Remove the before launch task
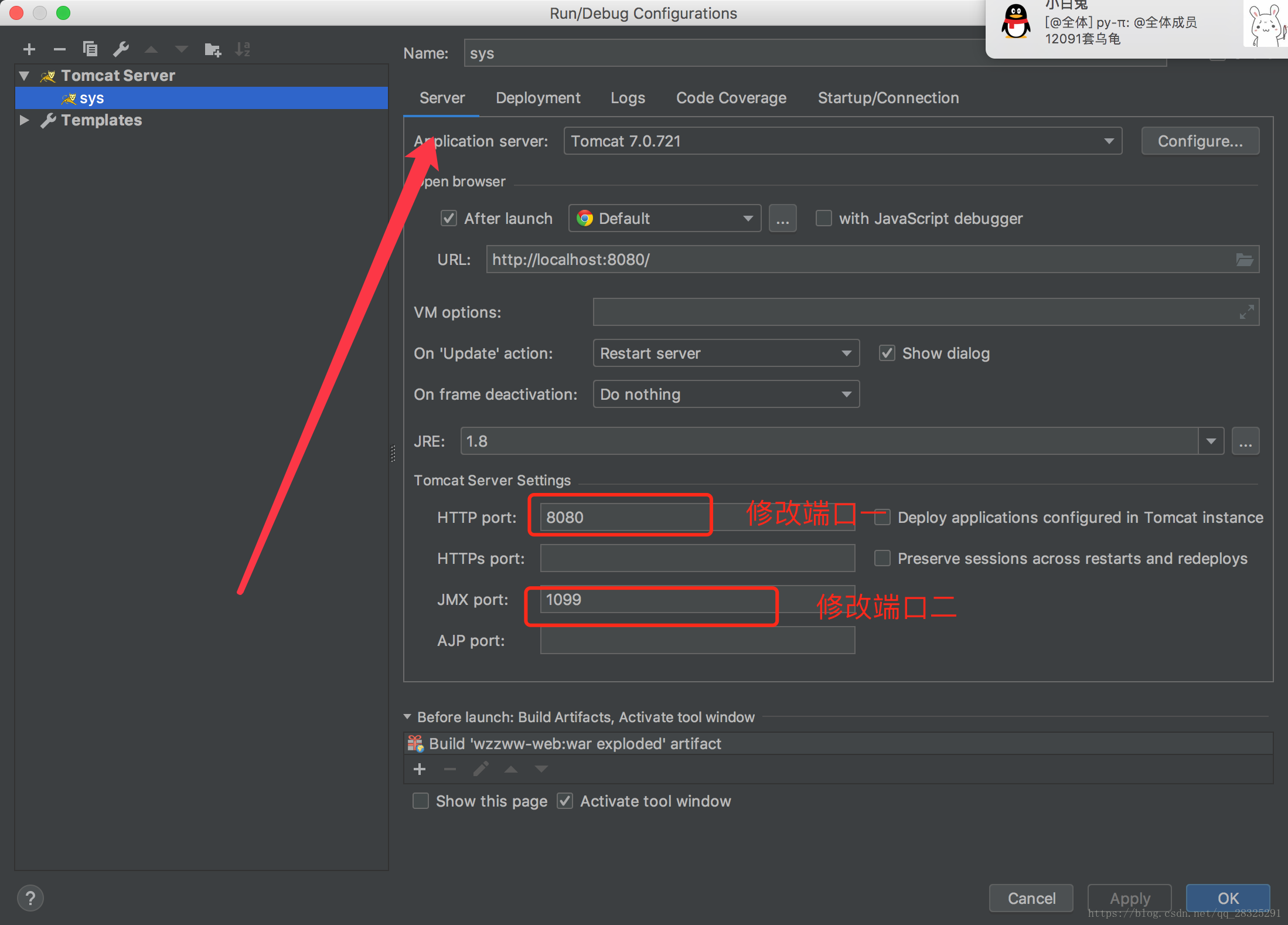This screenshot has height=925, width=1288. pos(450,769)
